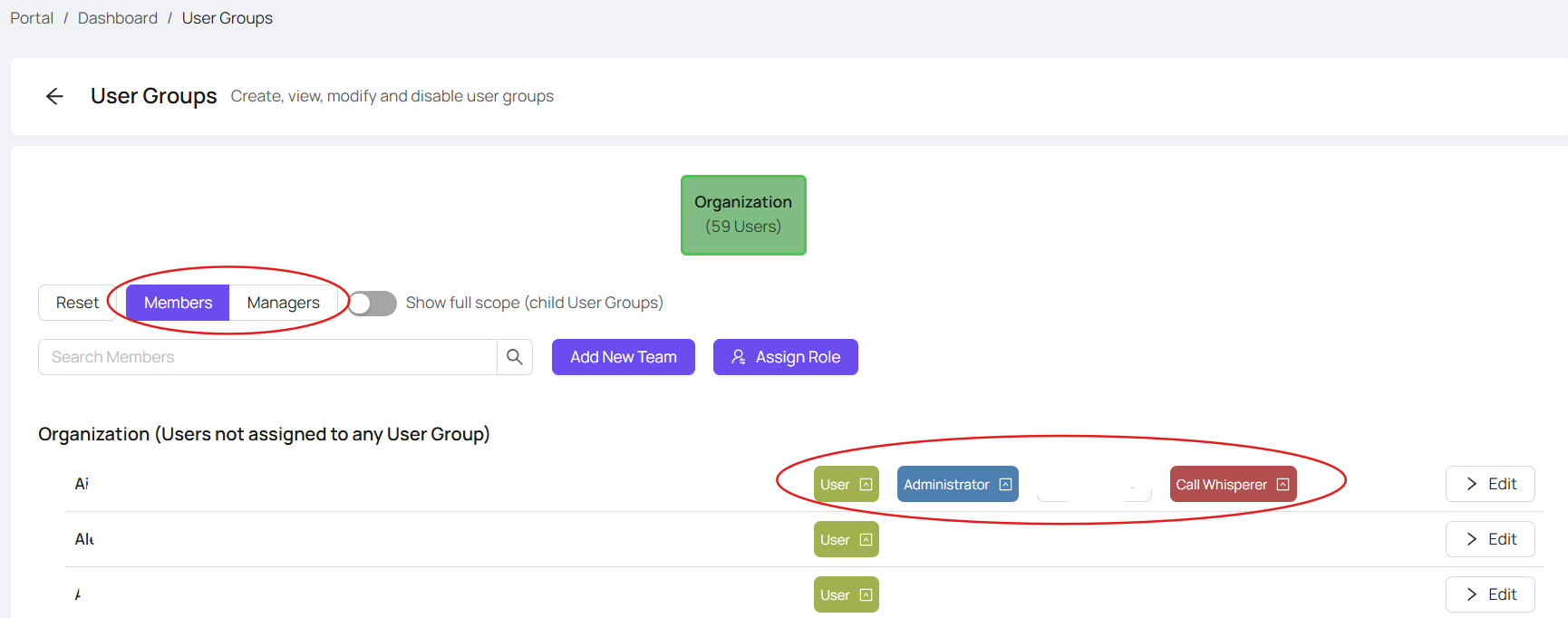Click Add New Team button
The width and height of the screenshot is (1568, 618).
624,357
